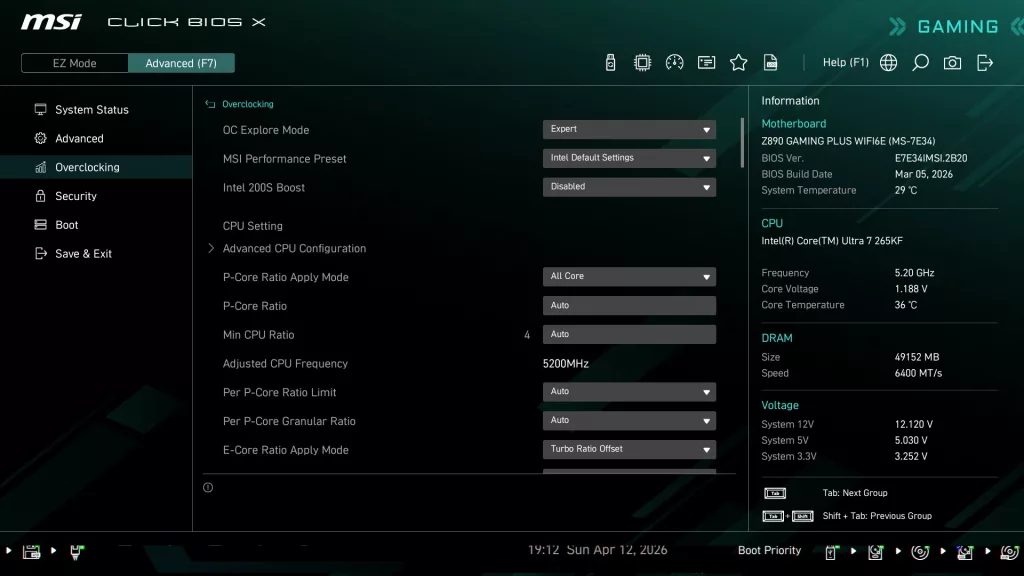Click the date and time 19:12 Sun Apr 12

(x=598, y=550)
